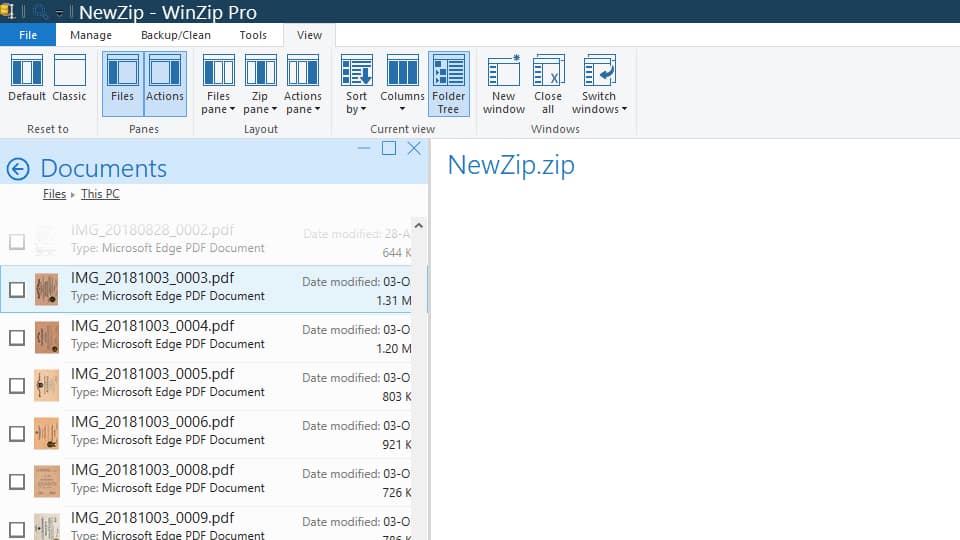This screenshot has width=960, height=540.
Task: Click the WinZip app icon in title bar
Action: pyautogui.click(x=7, y=11)
